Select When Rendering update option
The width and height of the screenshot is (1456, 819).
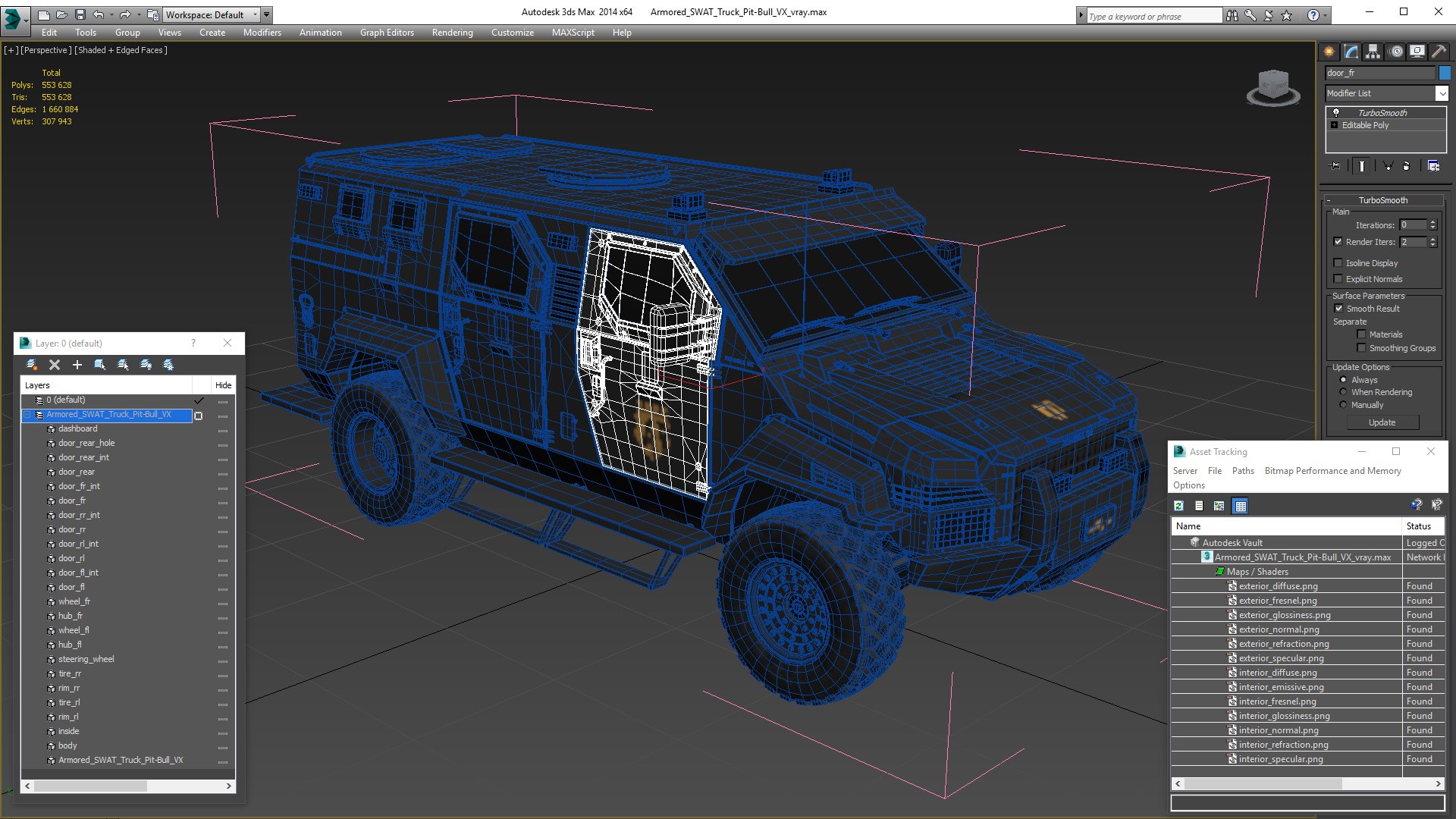pos(1343,392)
